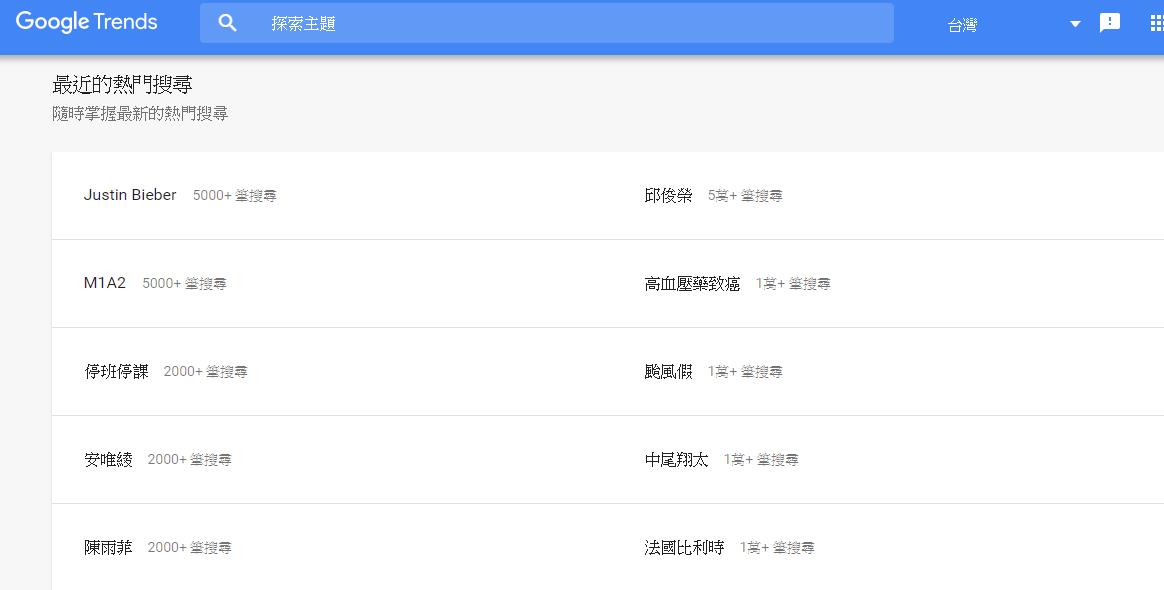The image size is (1164, 590).
Task: Open the M1A2 trending search
Action: point(105,283)
